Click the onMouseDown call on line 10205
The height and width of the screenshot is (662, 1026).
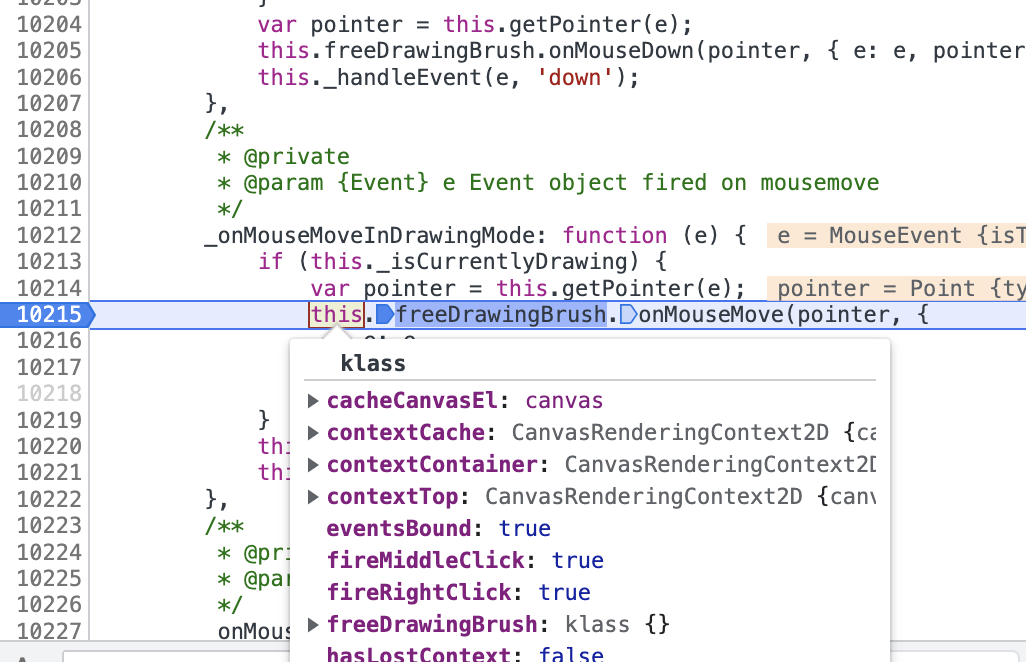click(620, 51)
